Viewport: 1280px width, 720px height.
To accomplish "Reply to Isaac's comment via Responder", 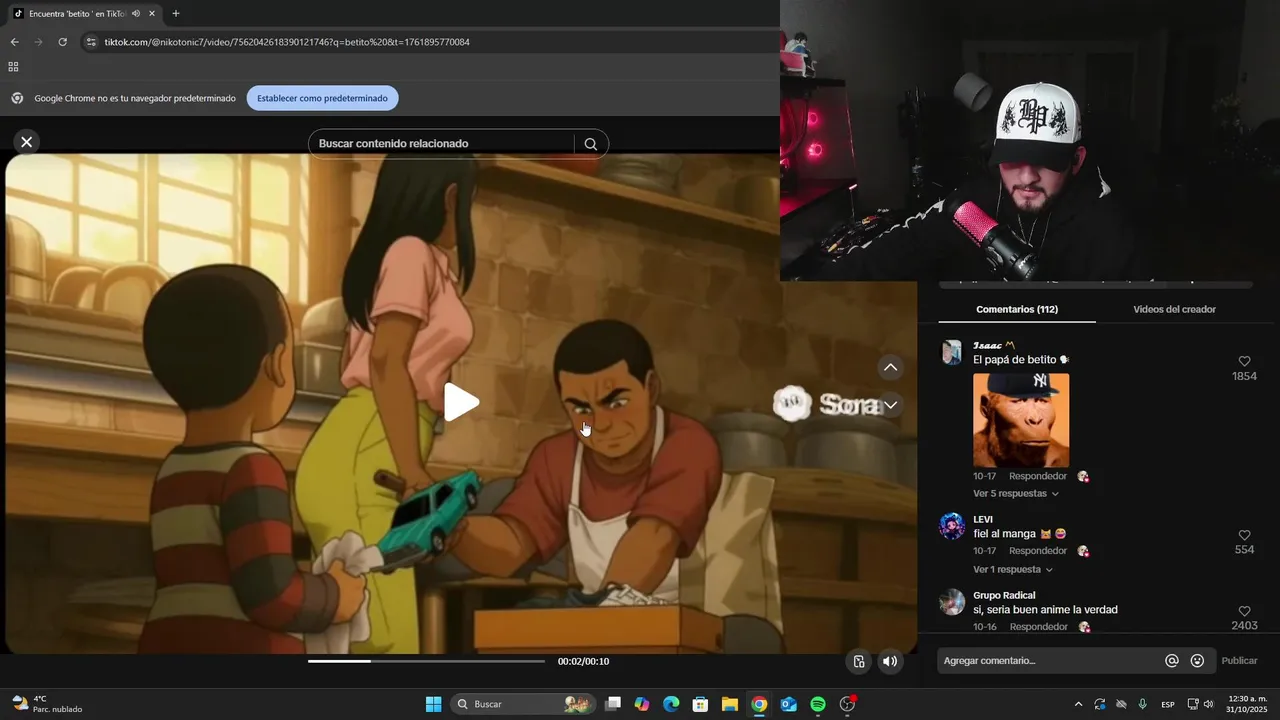I will pos(1037,477).
